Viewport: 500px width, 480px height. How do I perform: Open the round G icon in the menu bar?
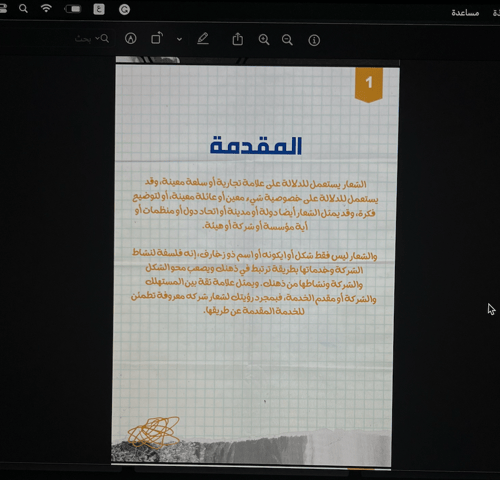pyautogui.click(x=124, y=10)
